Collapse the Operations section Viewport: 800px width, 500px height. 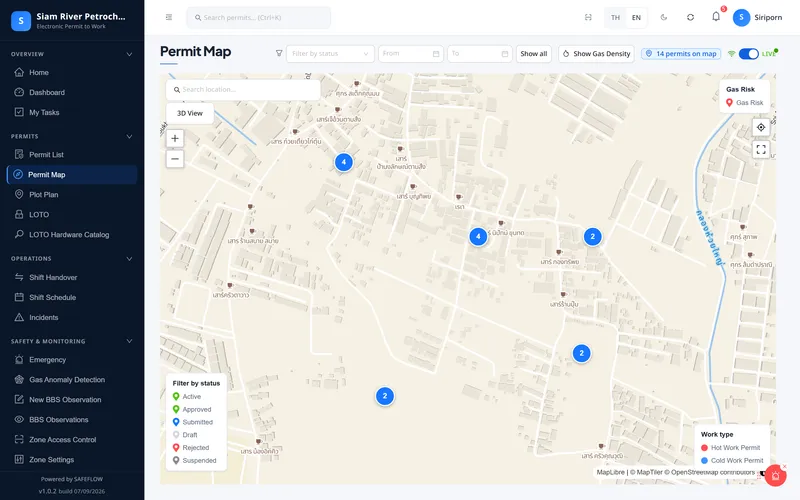pyautogui.click(x=129, y=259)
